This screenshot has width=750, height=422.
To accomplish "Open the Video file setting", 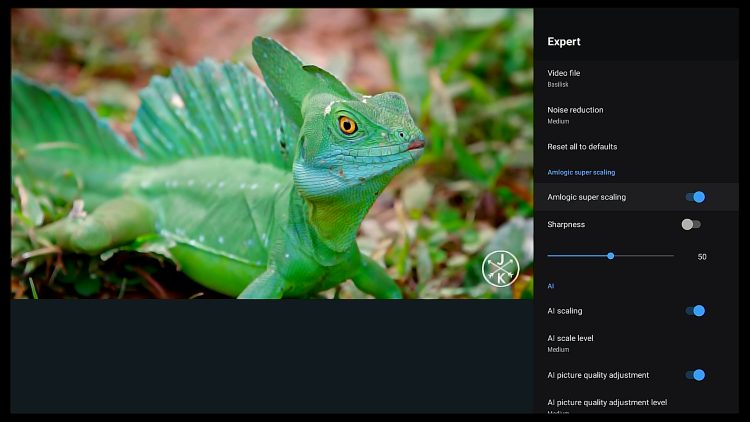I will 636,78.
